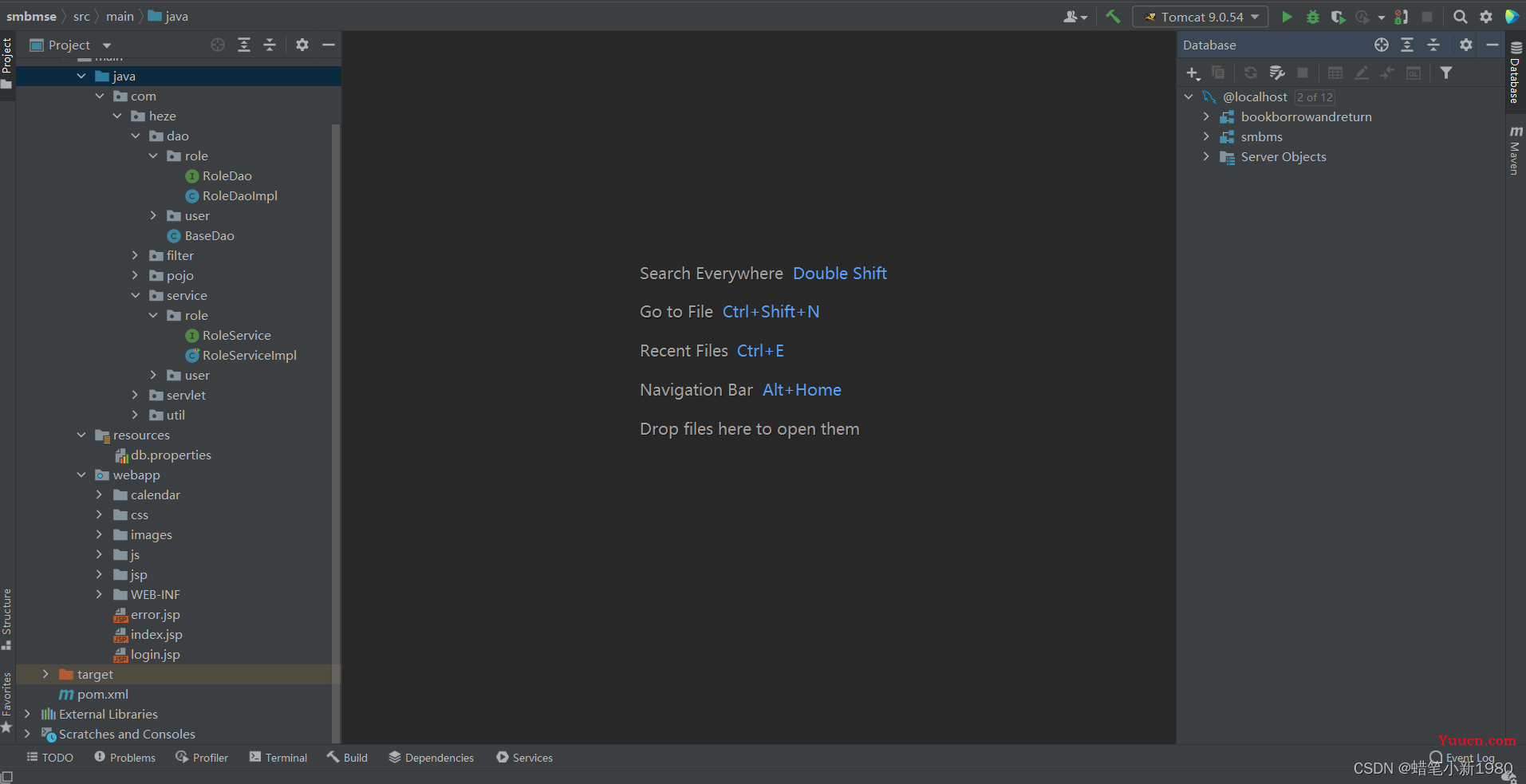Expand External Libraries node
The width and height of the screenshot is (1526, 784).
point(27,714)
